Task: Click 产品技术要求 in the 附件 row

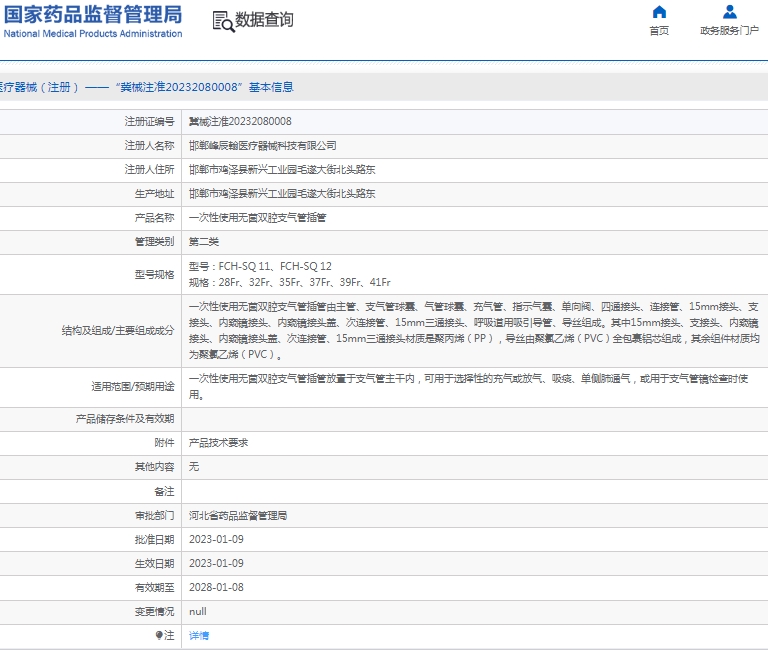Action: tap(218, 443)
